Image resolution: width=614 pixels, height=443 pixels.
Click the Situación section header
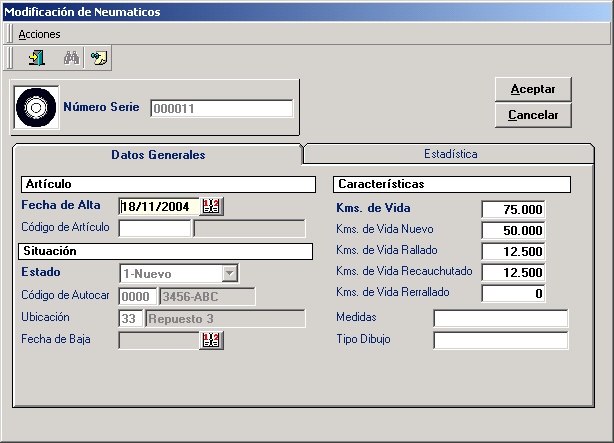[x=165, y=251]
